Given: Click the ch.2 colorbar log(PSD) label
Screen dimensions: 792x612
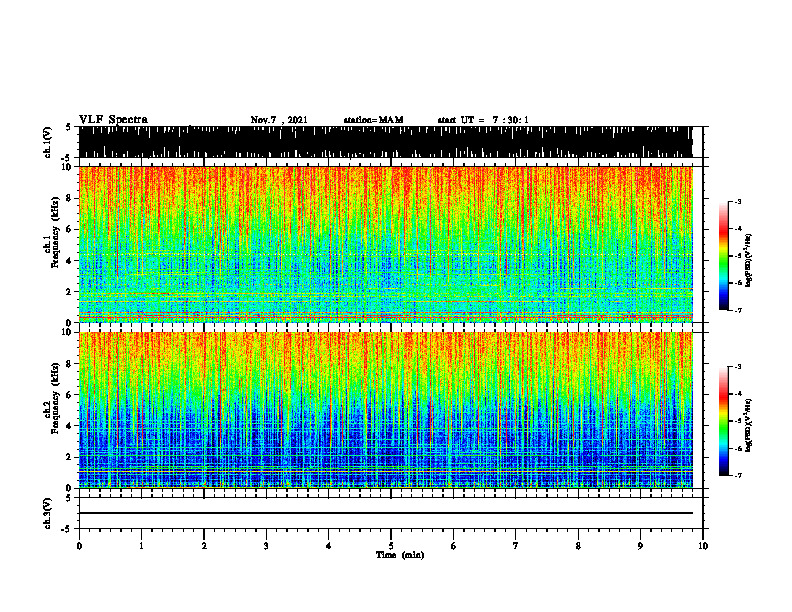Looking at the screenshot, I should tap(749, 425).
